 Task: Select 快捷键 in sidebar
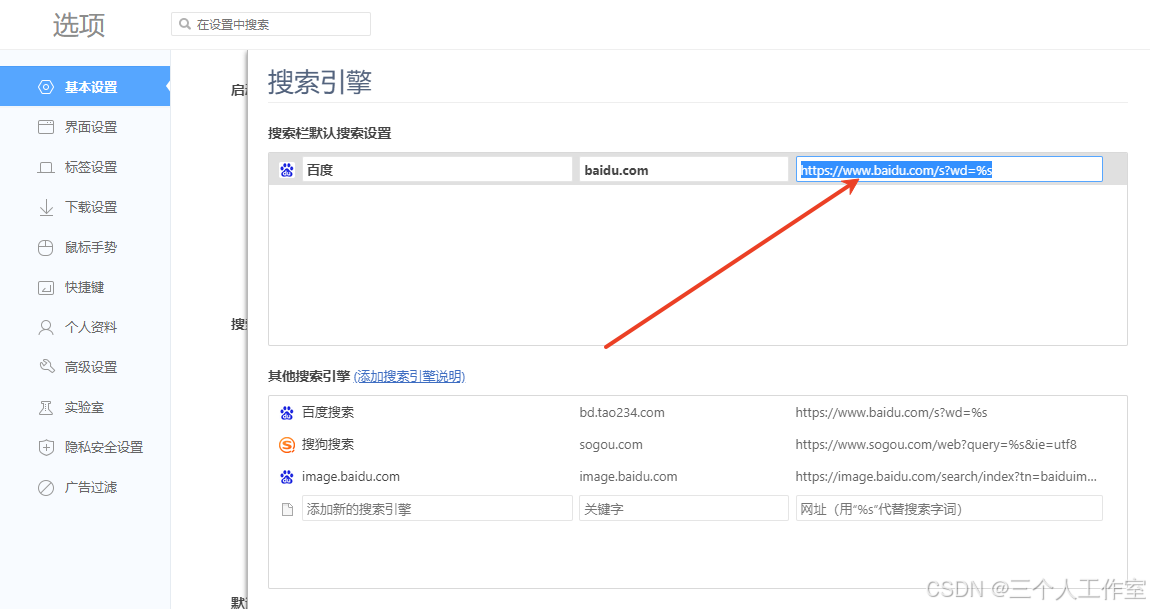pyautogui.click(x=85, y=287)
